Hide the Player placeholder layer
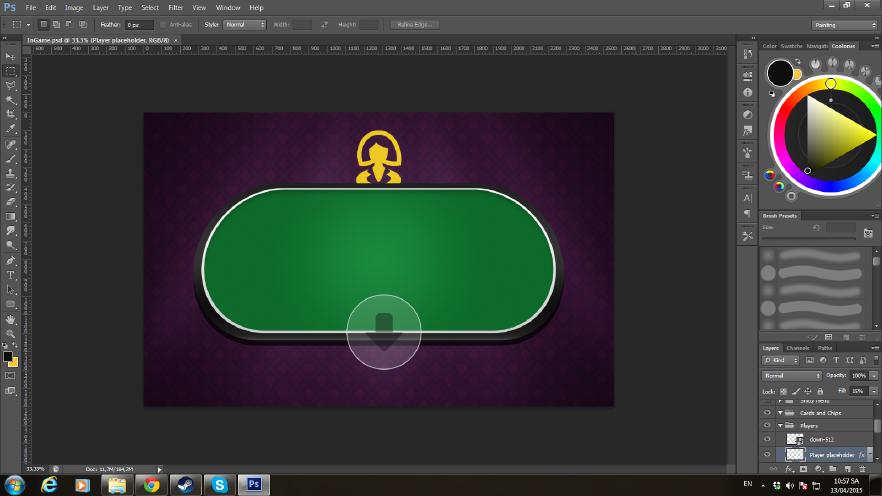This screenshot has width=882, height=496. click(768, 454)
